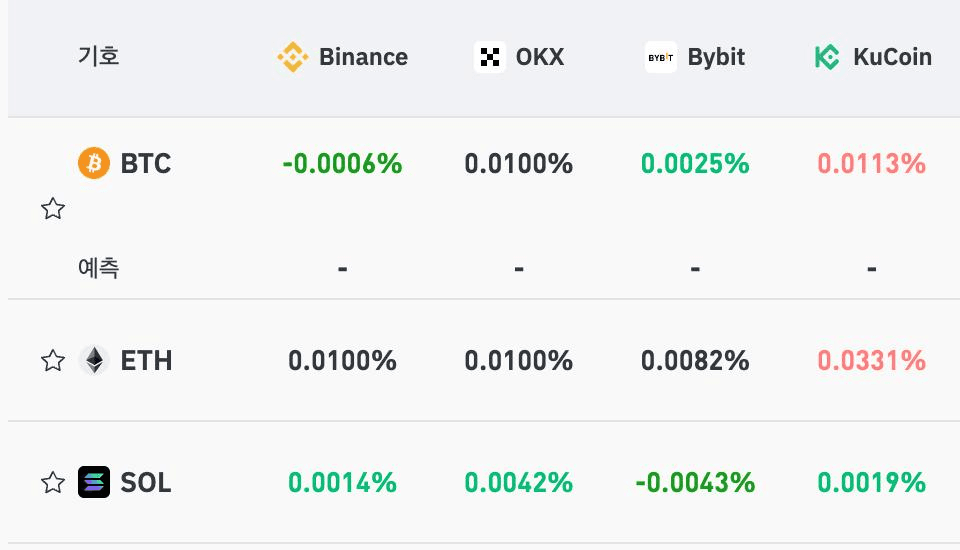
Task: Click the OKX logo icon
Action: tap(490, 57)
